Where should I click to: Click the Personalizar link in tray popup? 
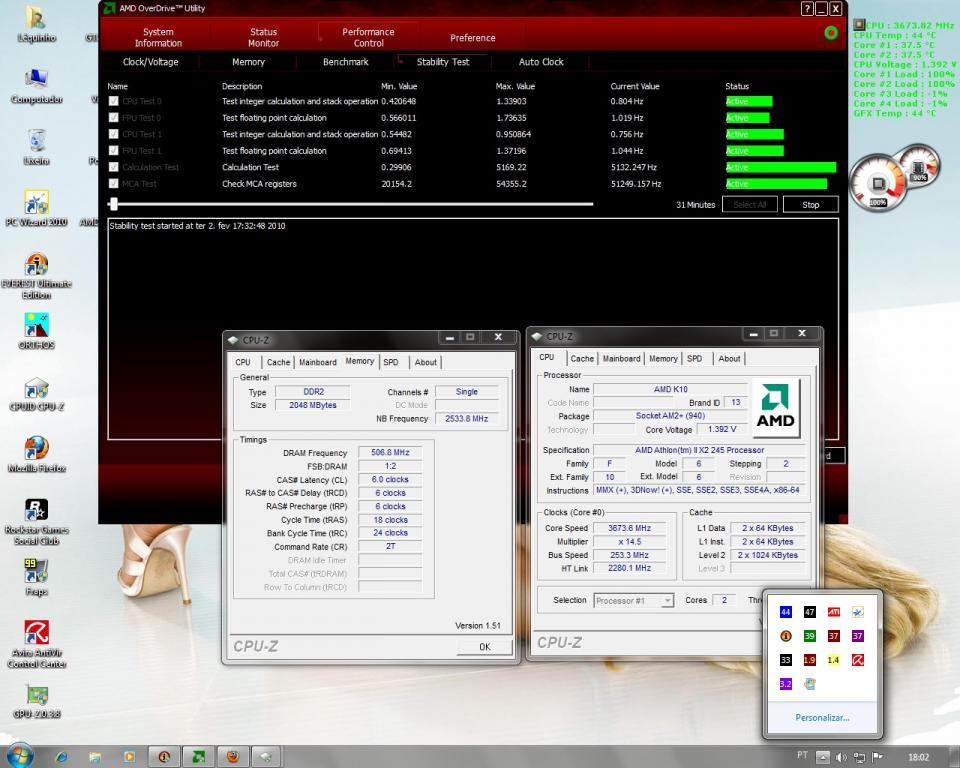822,717
